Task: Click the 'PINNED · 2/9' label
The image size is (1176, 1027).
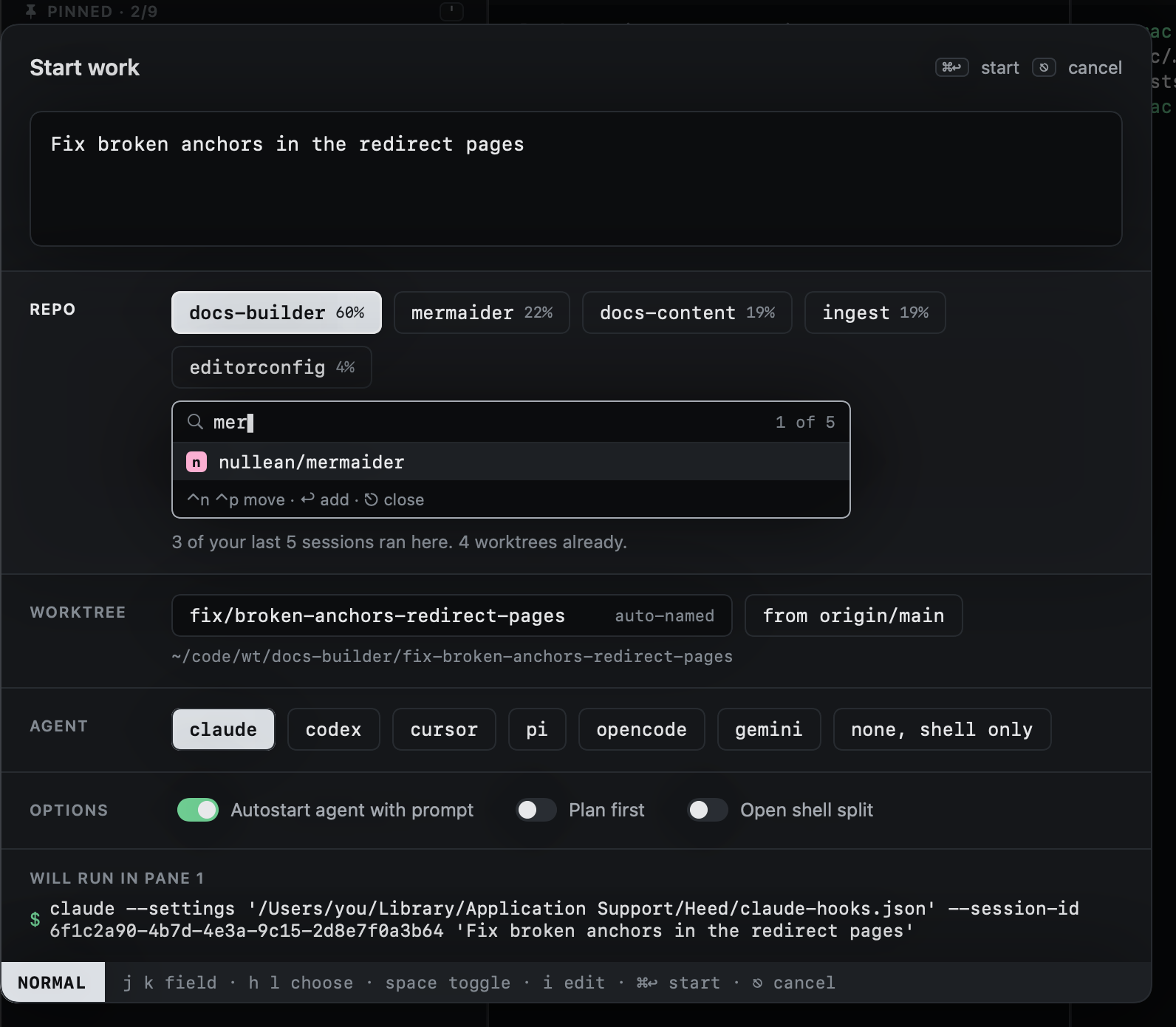Action: [102, 11]
